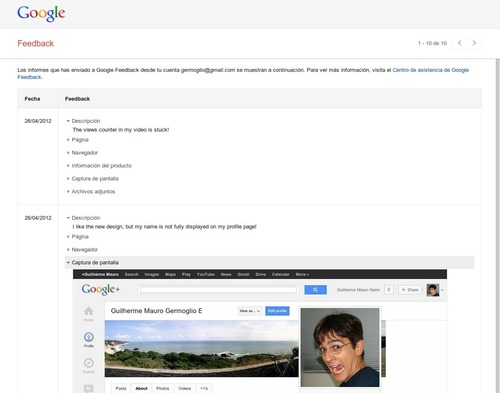Screen dimensions: 500x393
Task: Click the + Share button in Google+ header
Action: coord(410,290)
